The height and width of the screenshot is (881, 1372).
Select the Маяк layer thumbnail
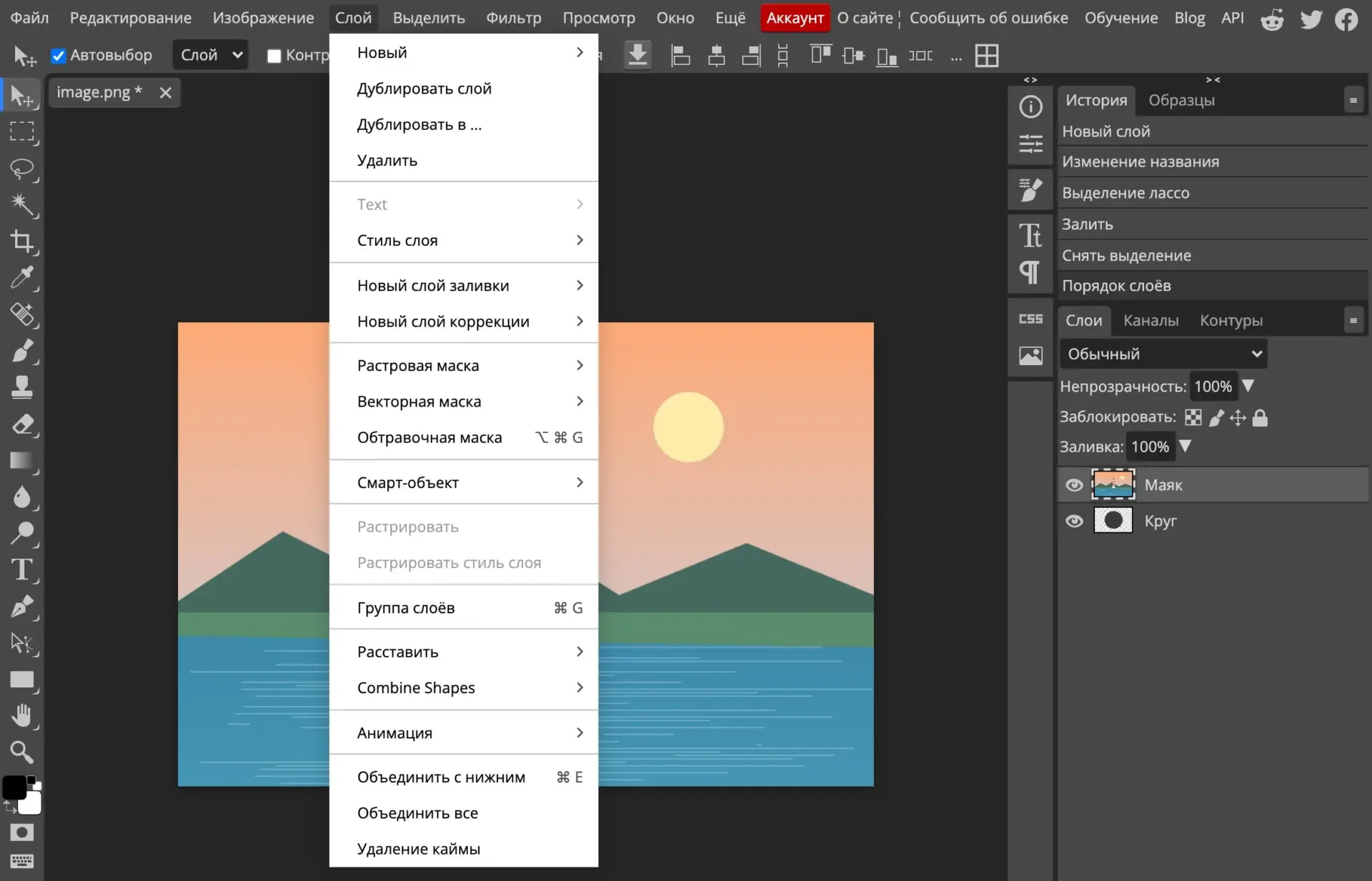(1113, 484)
